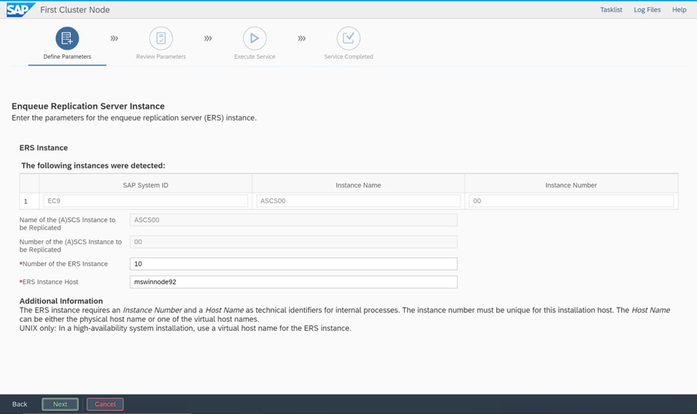Screen dimensions: 697x414
Task: Click the SAP System ID column header
Action: (145, 185)
